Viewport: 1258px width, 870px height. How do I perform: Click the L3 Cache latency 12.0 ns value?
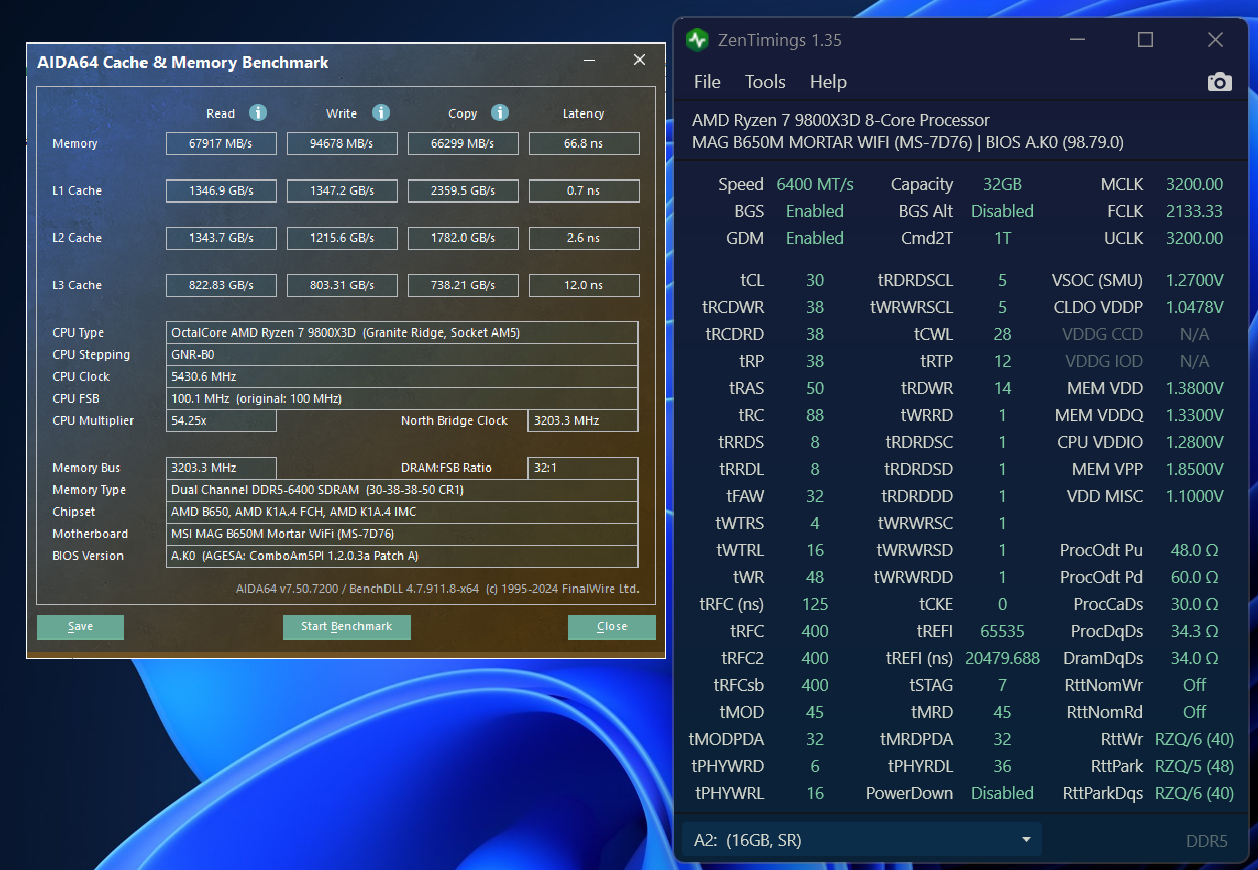(x=584, y=285)
